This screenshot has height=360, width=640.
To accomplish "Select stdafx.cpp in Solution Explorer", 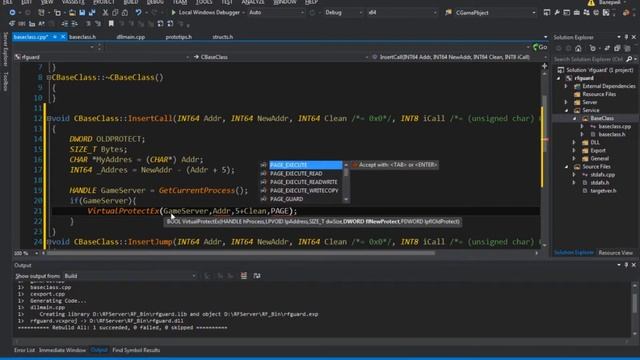I will click(x=602, y=175).
